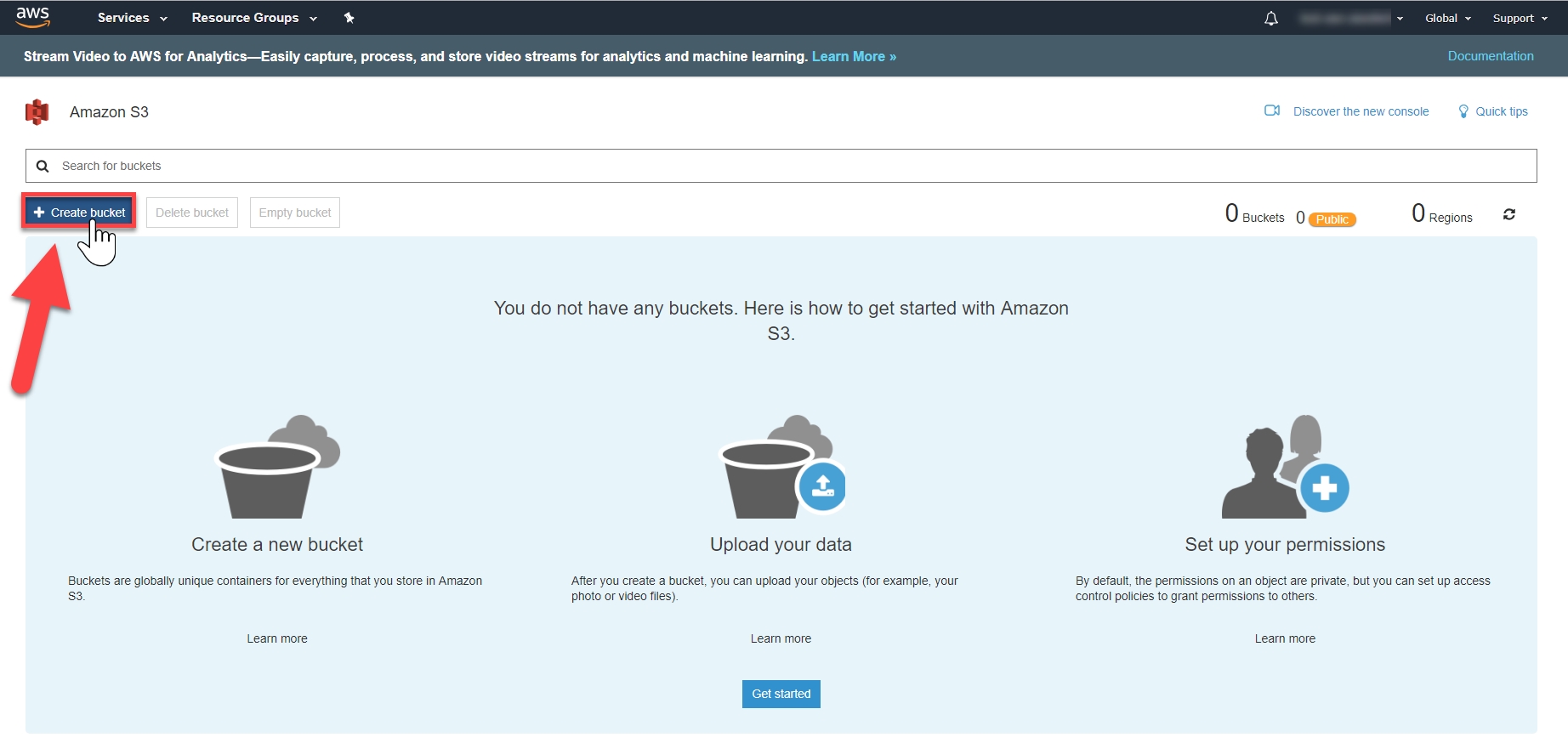Click the Amazon S3 service icon
The width and height of the screenshot is (1568, 743).
pyautogui.click(x=37, y=112)
